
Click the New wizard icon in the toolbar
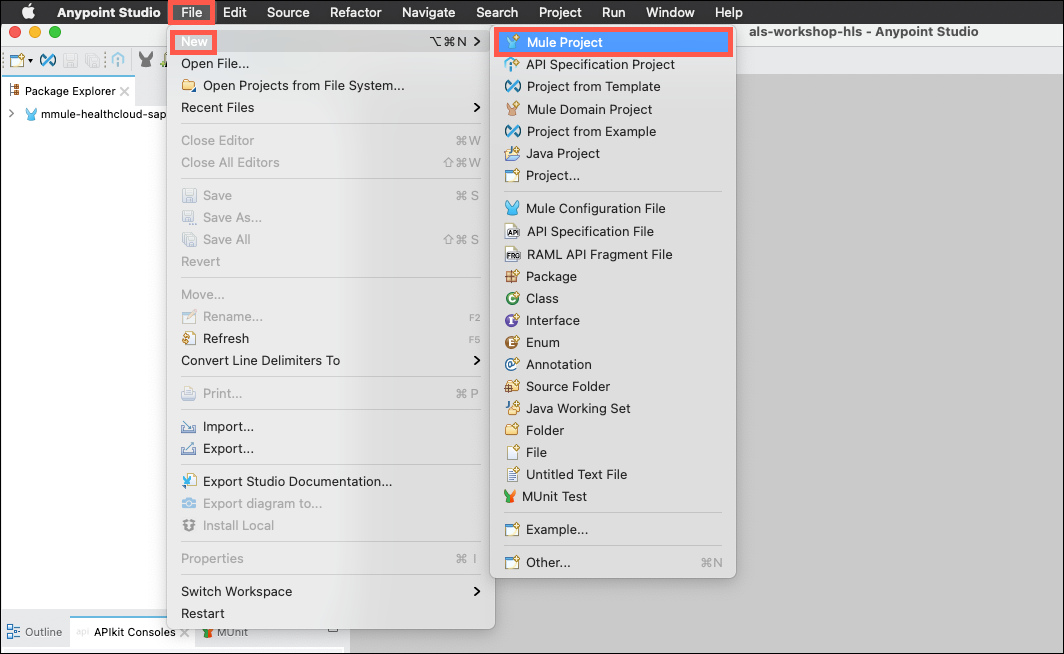17,60
